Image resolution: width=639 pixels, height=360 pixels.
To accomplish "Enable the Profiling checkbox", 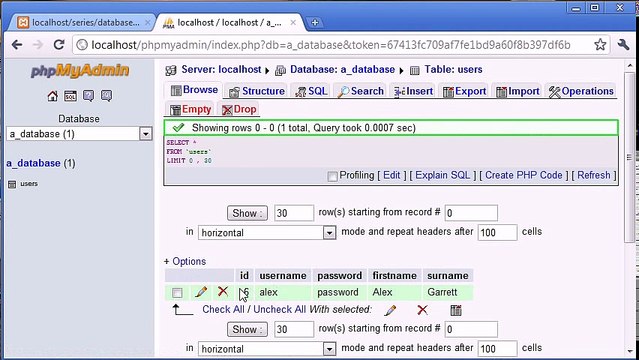I will coord(333,176).
